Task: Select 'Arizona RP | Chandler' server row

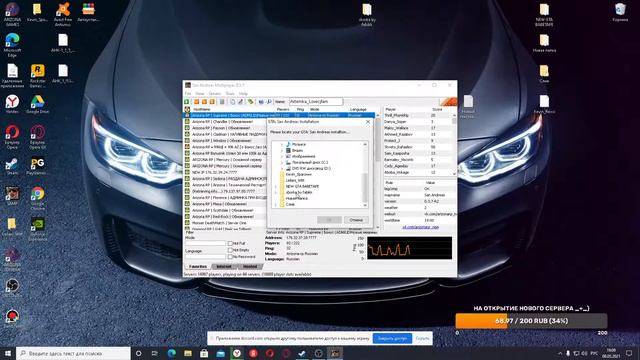Action: pyautogui.click(x=224, y=122)
